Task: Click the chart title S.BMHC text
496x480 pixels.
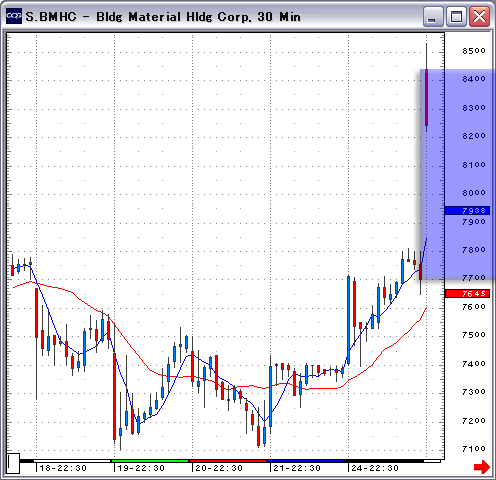Action: [51, 17]
